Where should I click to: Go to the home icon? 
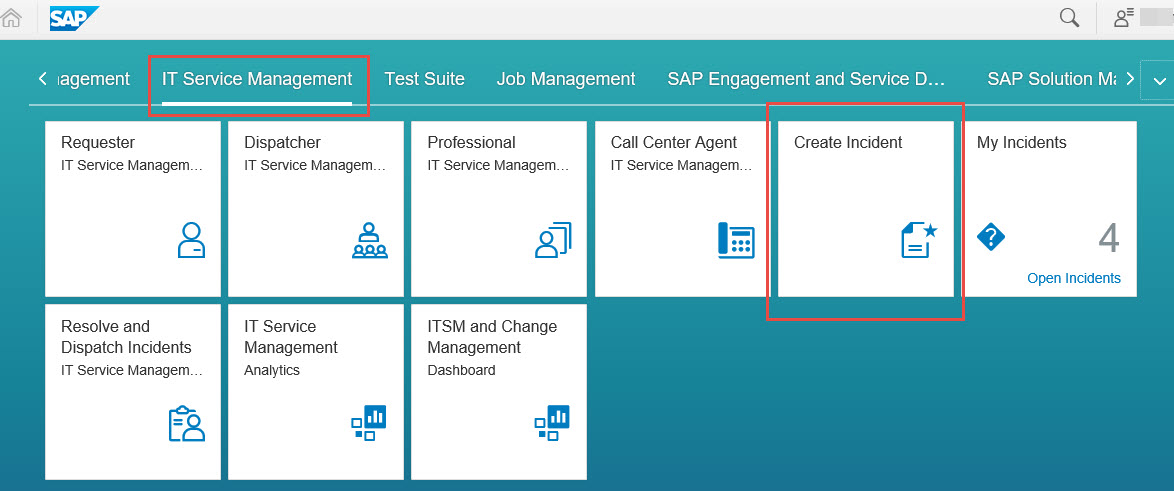10,18
